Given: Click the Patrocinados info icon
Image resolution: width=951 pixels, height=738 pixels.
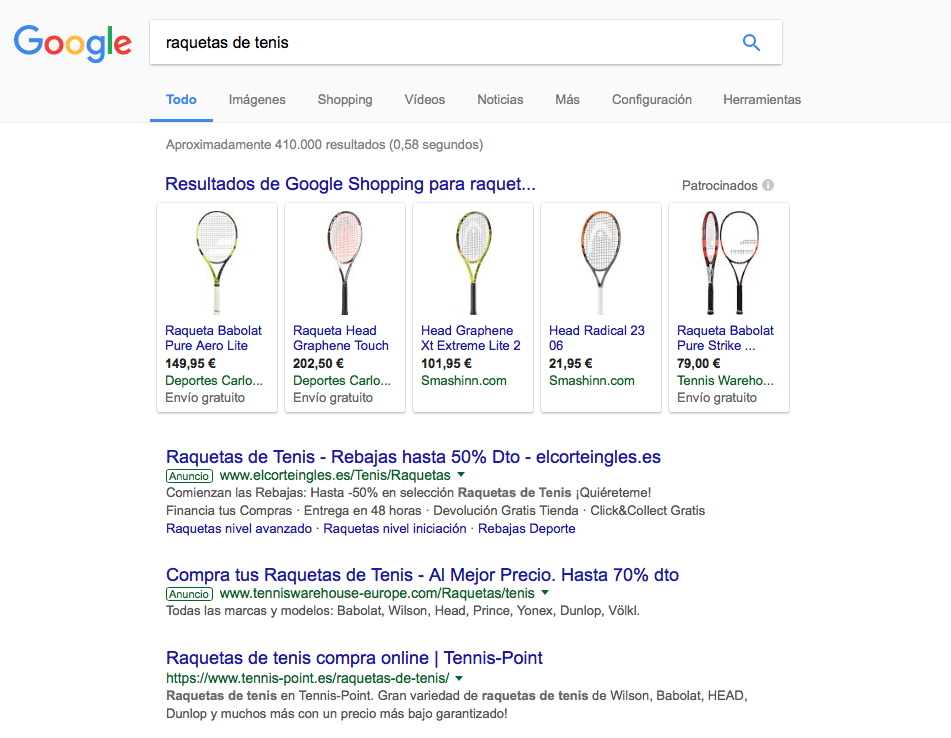Looking at the screenshot, I should (768, 185).
